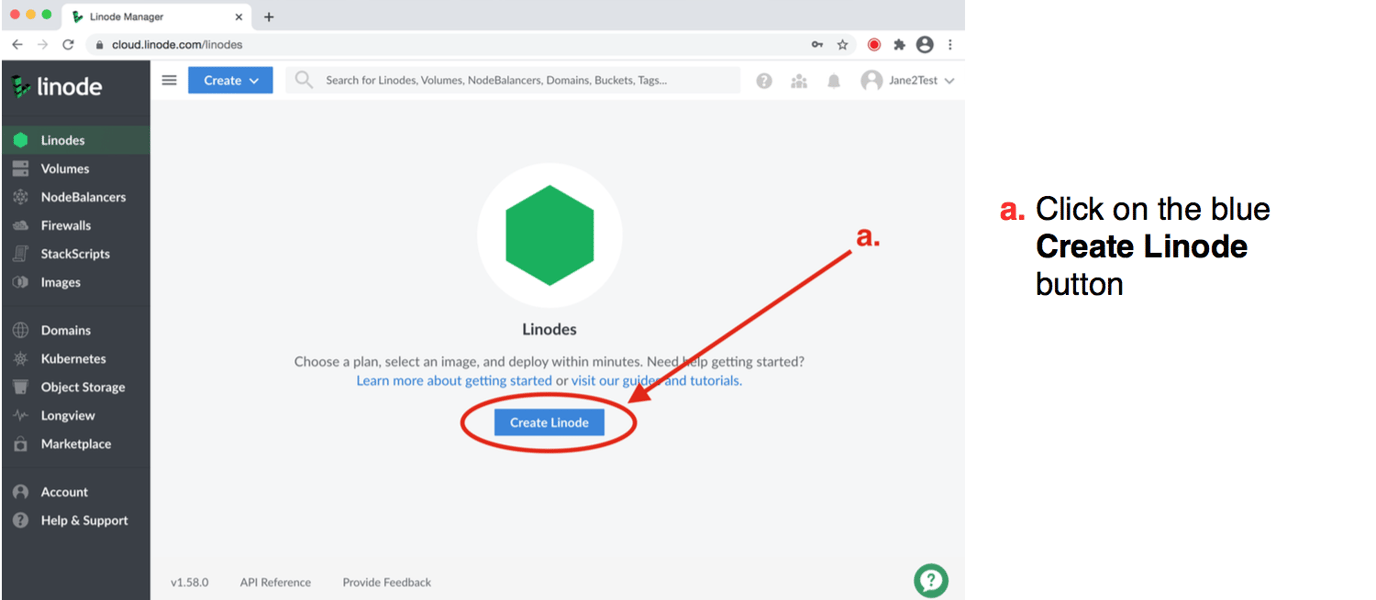Toggle the sidebar with the hamburger menu
Image resolution: width=1376 pixels, height=600 pixels.
click(169, 80)
